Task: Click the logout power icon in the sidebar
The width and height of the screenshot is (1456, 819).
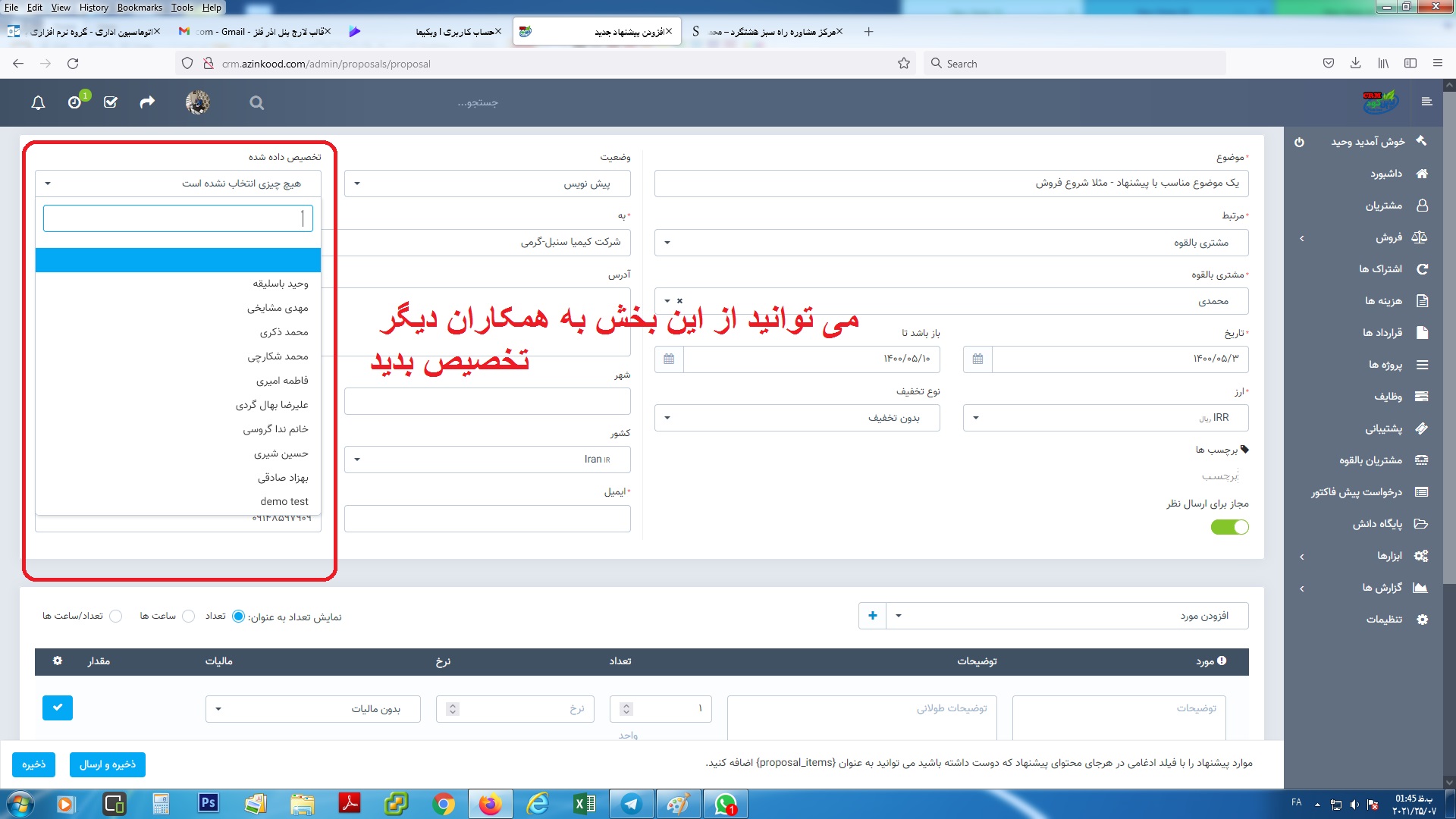Action: tap(1299, 142)
